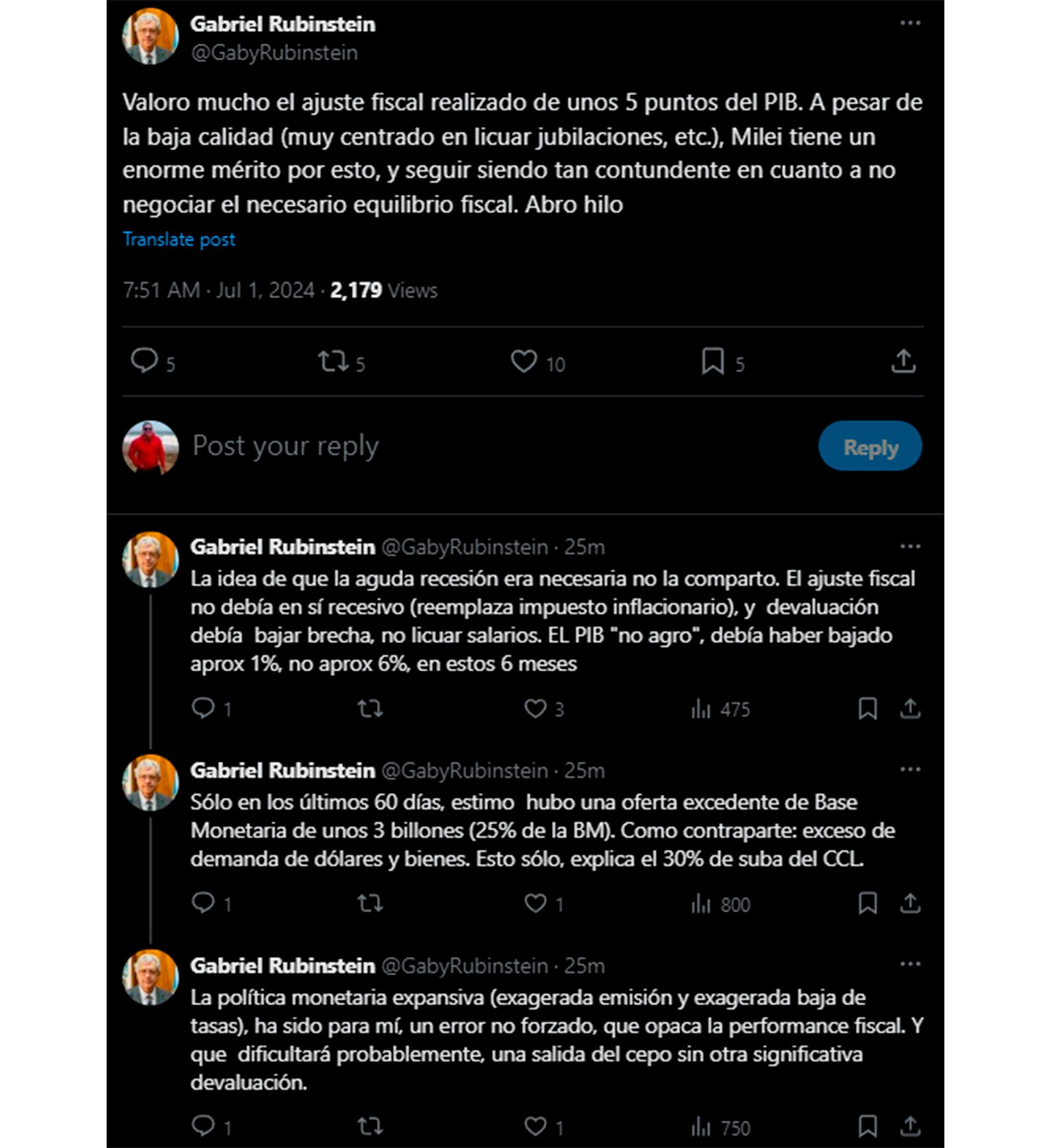Viewport: 1051px width, 1148px height.
Task: Like the política monetaria expansiva reply
Action: point(535,1126)
